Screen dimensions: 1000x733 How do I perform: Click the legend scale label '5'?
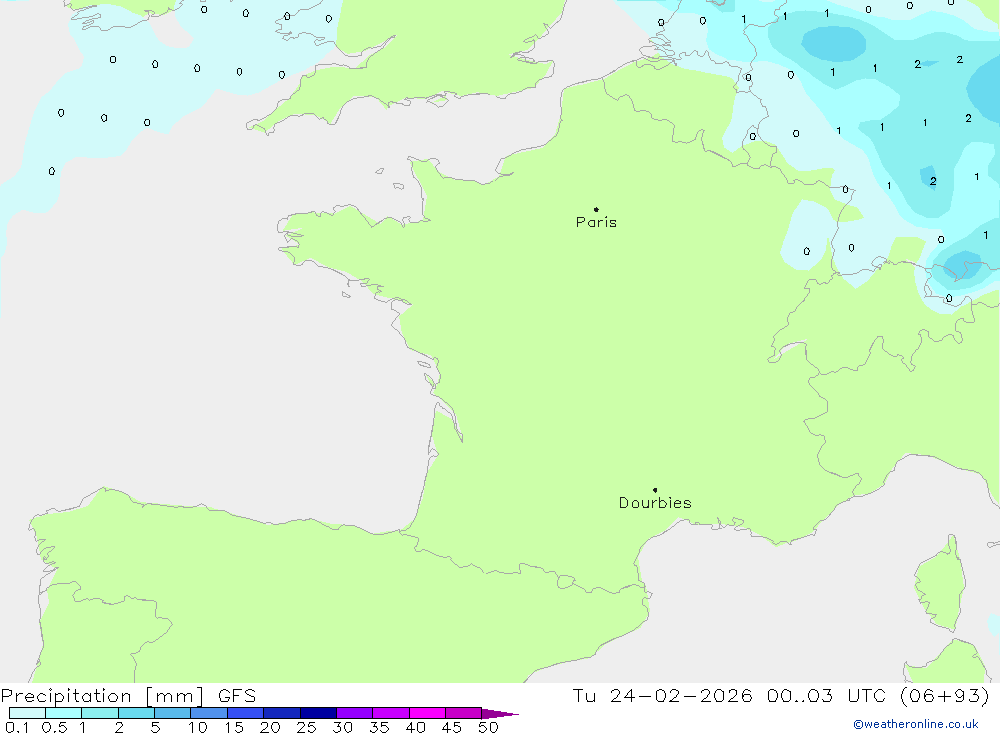point(155,727)
